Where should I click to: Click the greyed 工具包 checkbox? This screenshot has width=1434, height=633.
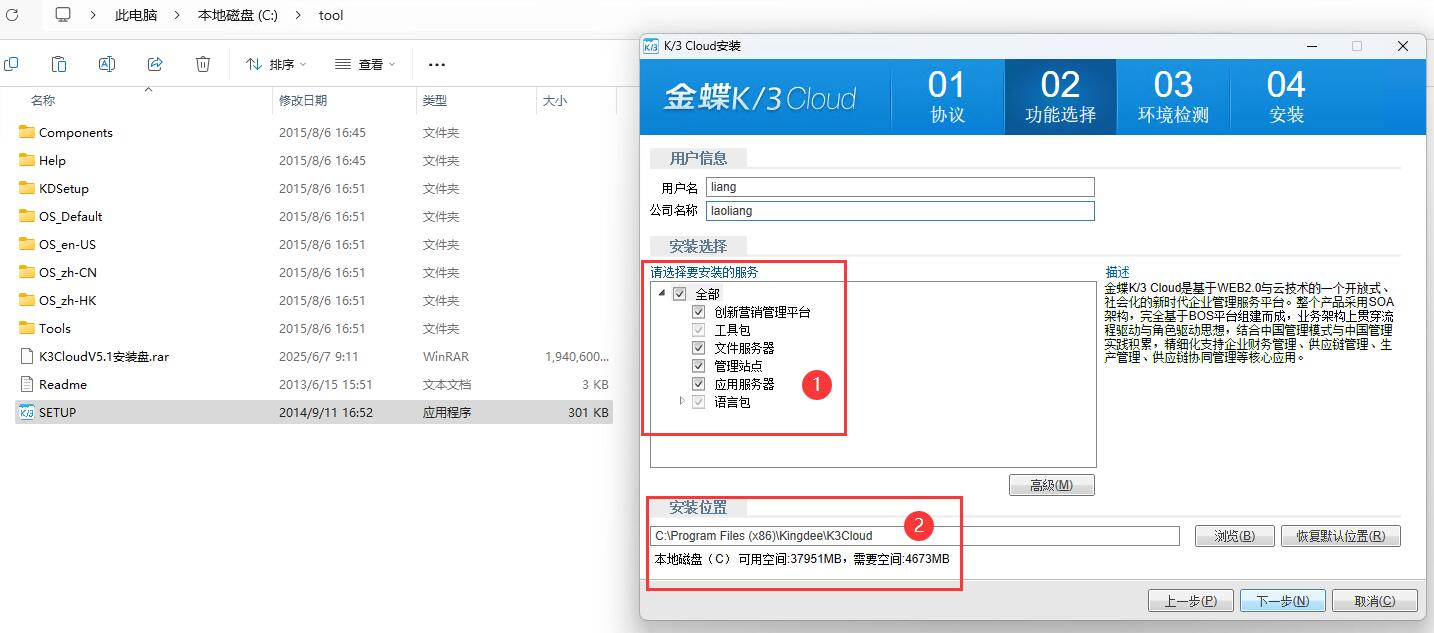699,330
